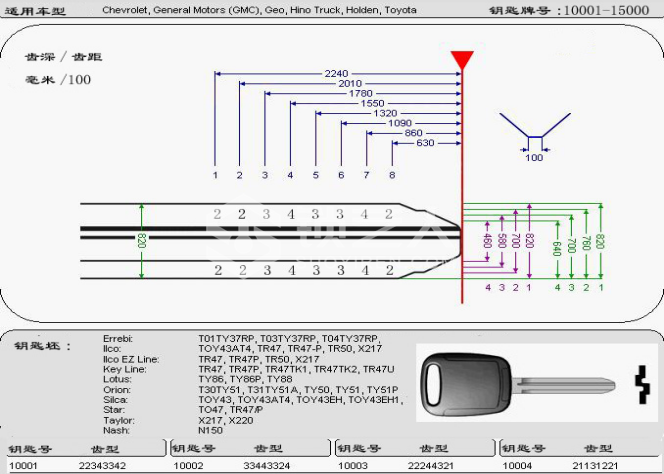Click the 'Orion:' brand label
664x474 pixels.
[117, 390]
